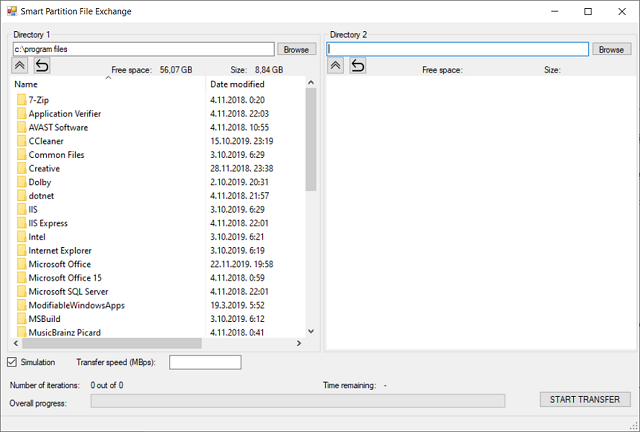Click date 15.10.2019. 23:19 cell
The width and height of the screenshot is (640, 432).
pos(242,141)
